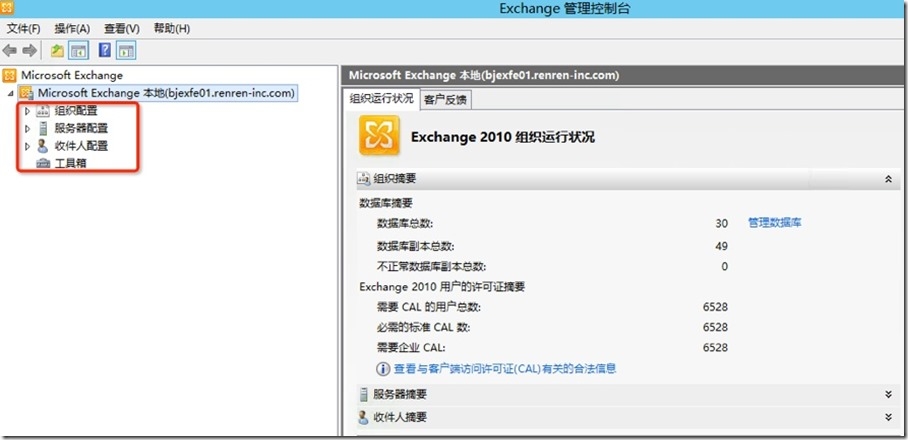Expand the 服务器配置 tree node arrow
908x440 pixels.
(27, 129)
